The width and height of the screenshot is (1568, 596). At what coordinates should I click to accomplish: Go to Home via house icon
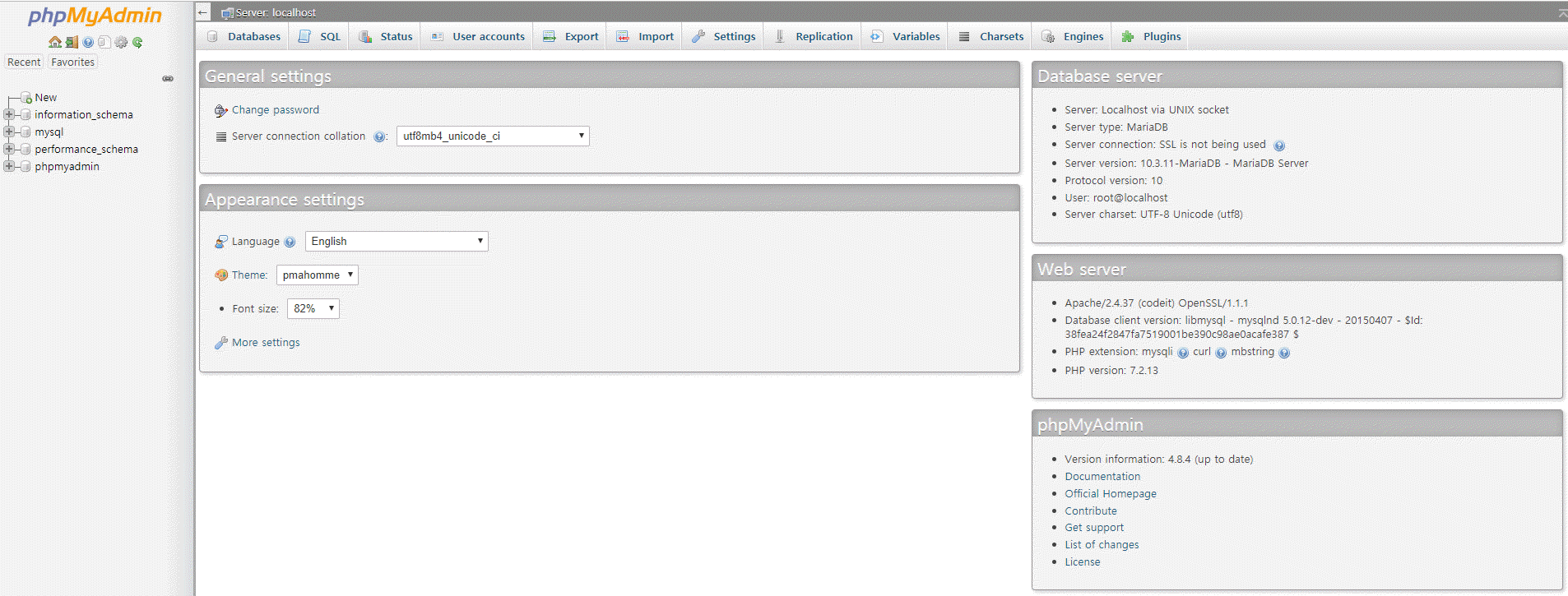pos(55,42)
